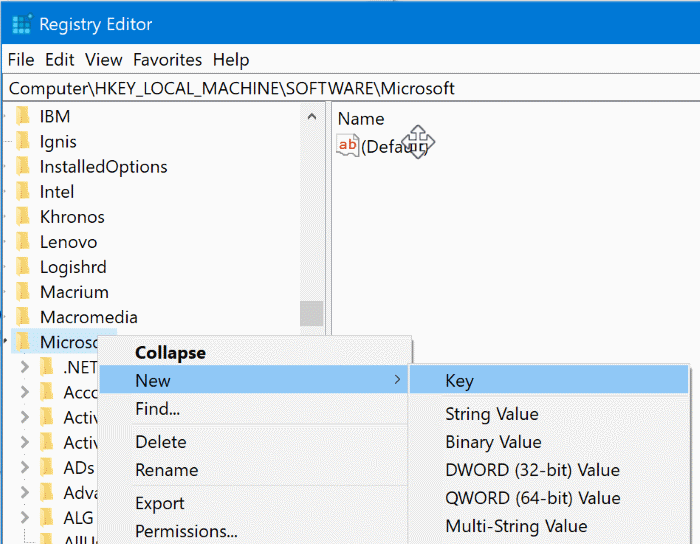The width and height of the screenshot is (700, 544).
Task: Click the Intel folder icon
Action: (x=23, y=191)
